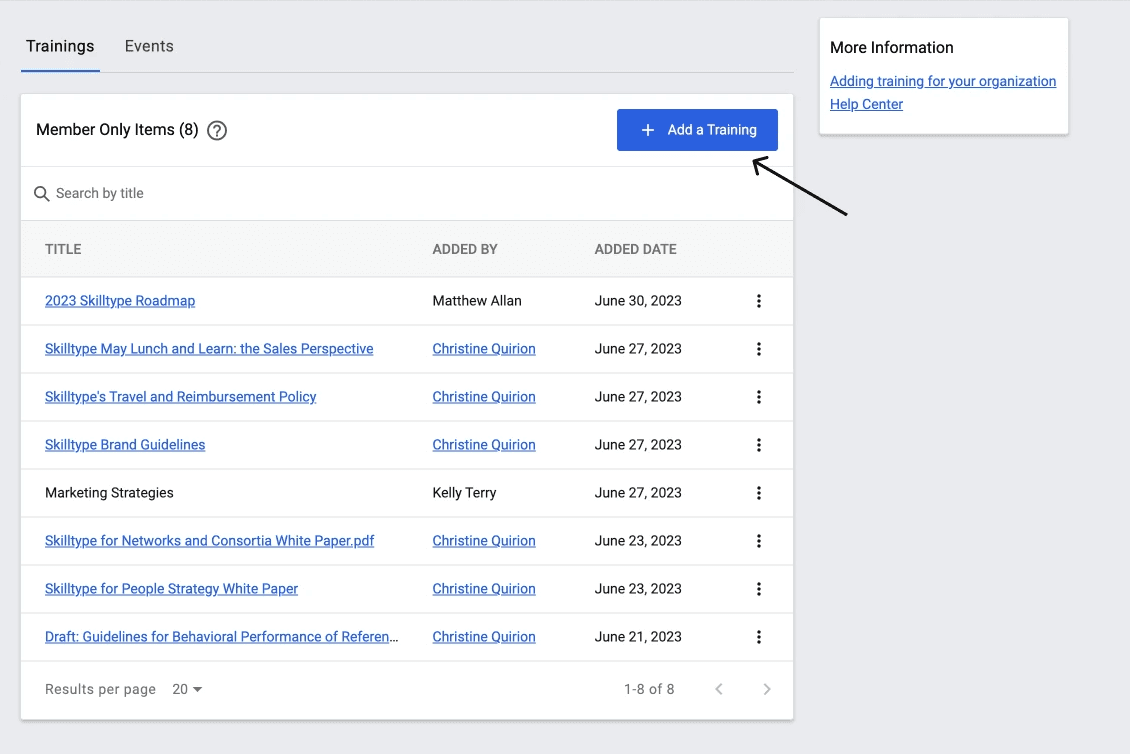
Task: Go to previous page of results
Action: (719, 689)
